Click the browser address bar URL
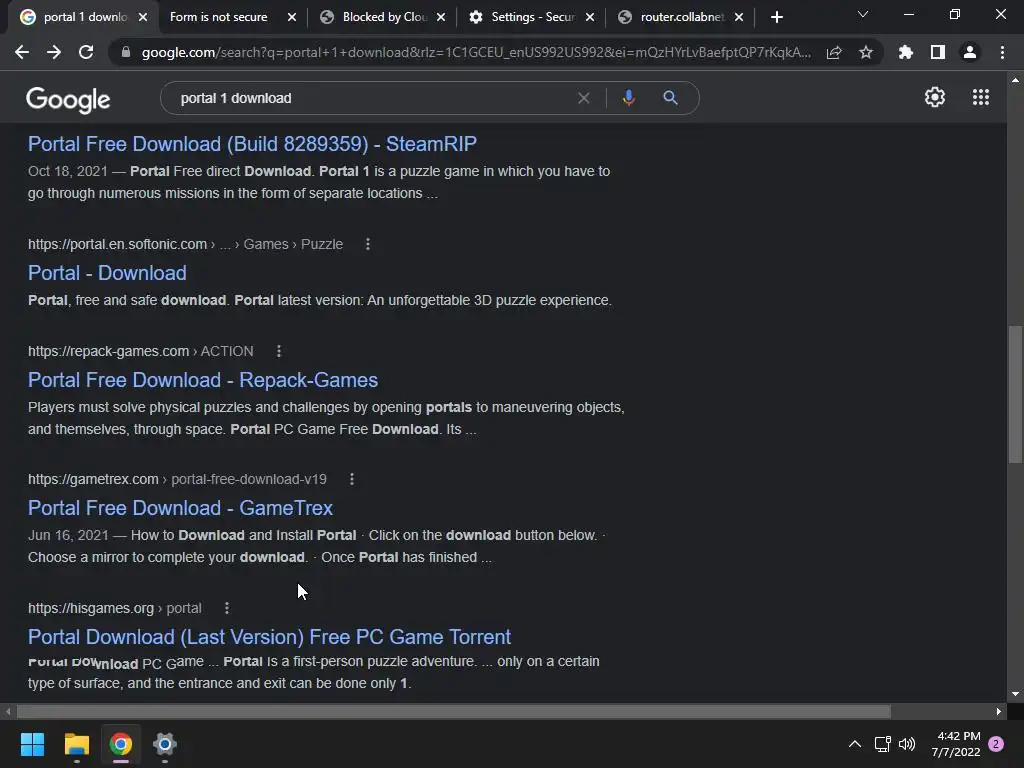This screenshot has width=1024, height=768. (476, 52)
